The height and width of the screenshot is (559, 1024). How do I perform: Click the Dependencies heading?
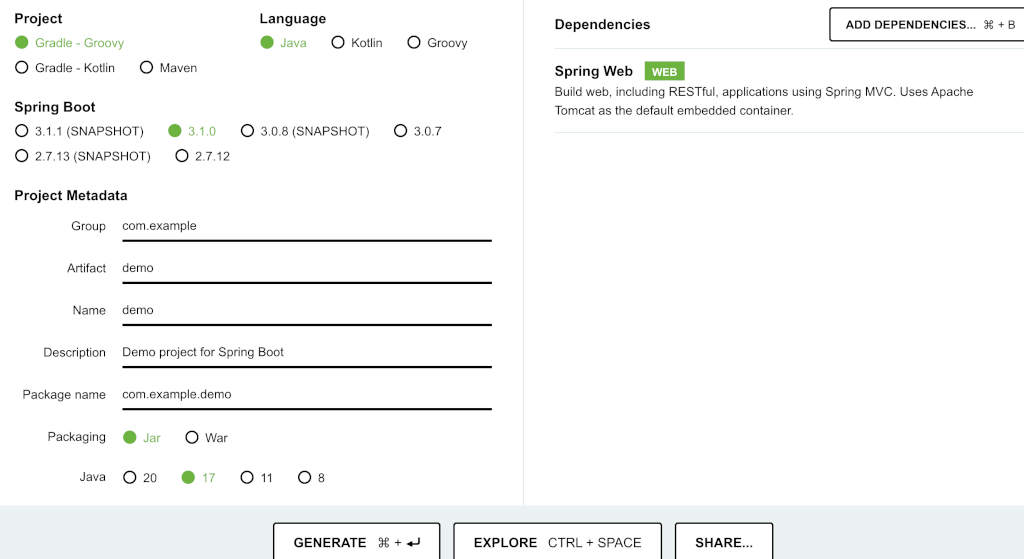pyautogui.click(x=602, y=25)
